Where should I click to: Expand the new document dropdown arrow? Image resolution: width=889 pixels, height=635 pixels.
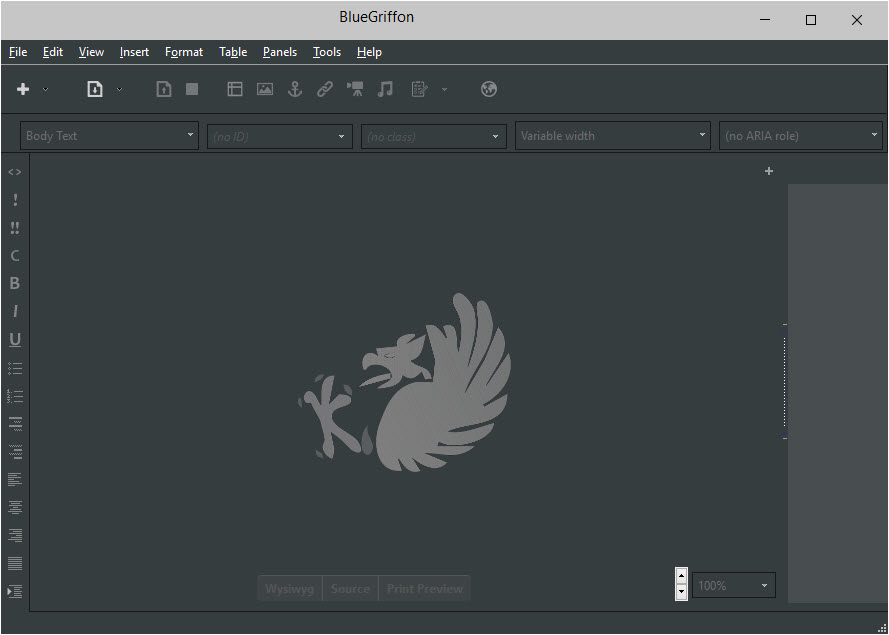(x=45, y=90)
